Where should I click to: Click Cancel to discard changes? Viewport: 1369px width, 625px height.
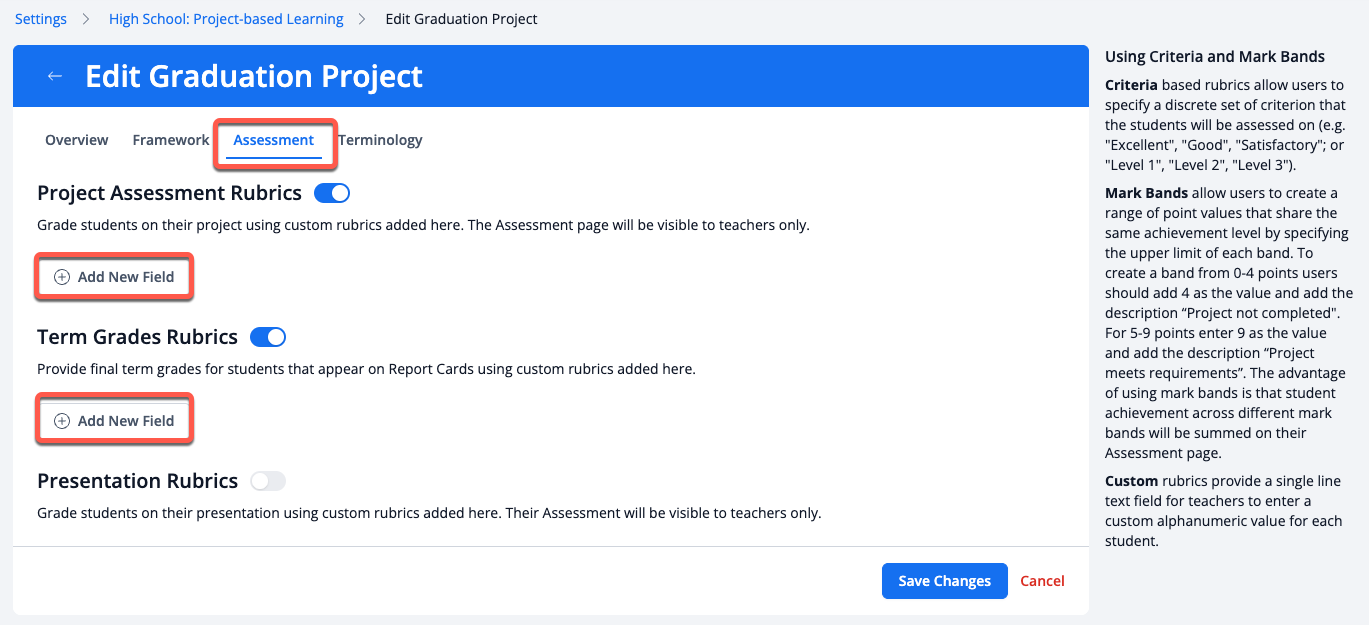pyautogui.click(x=1042, y=581)
